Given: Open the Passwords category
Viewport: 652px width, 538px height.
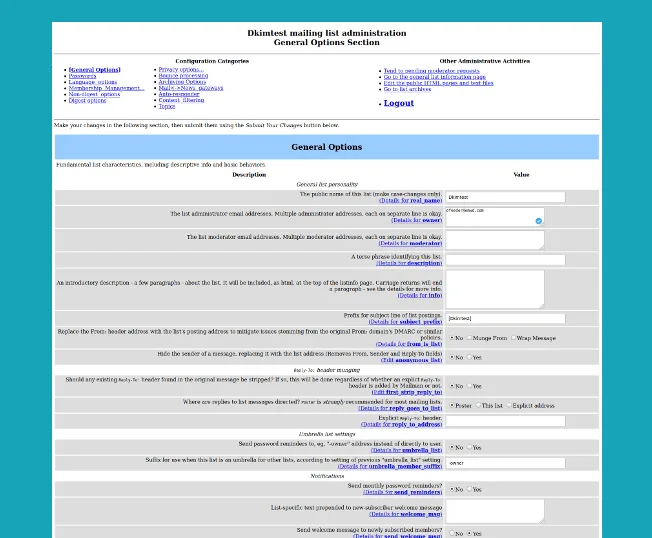Looking at the screenshot, I should pyautogui.click(x=82, y=76).
